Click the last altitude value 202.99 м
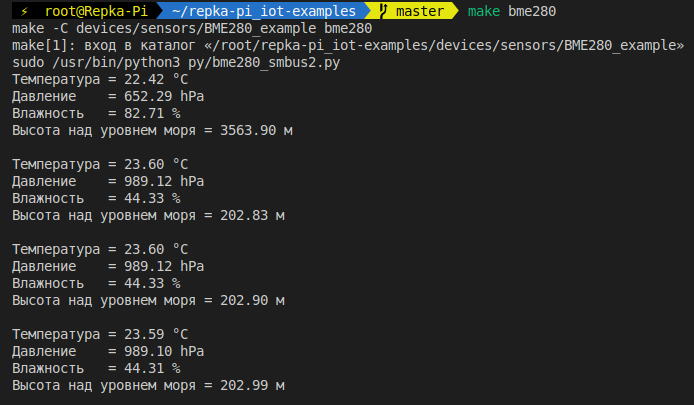This screenshot has width=694, height=405. pos(252,386)
